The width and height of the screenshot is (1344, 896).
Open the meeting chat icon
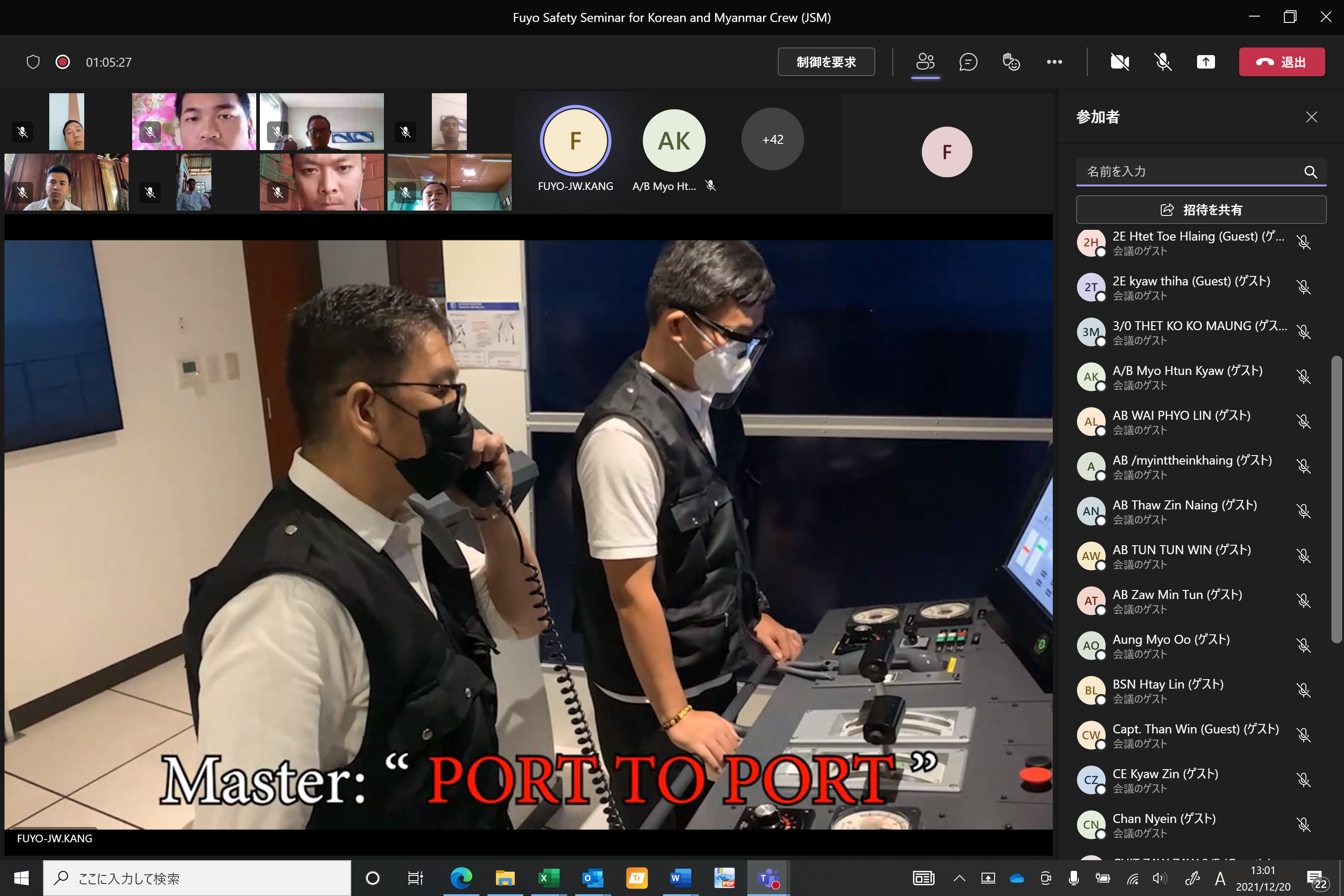(x=968, y=62)
